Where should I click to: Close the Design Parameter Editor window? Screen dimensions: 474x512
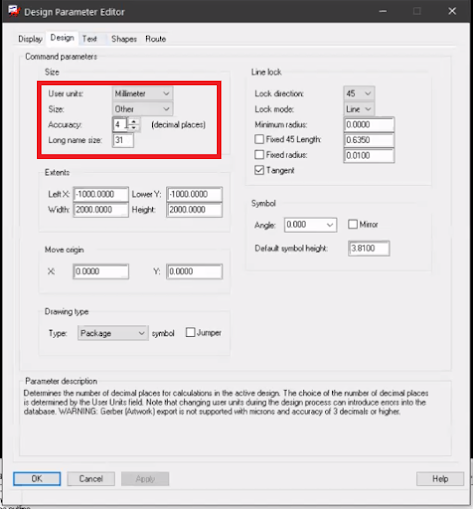pos(452,11)
